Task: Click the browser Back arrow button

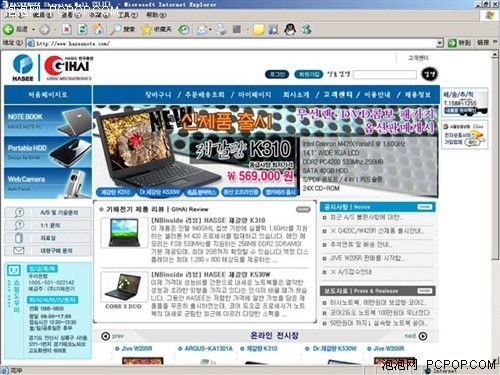Action: click(x=8, y=30)
